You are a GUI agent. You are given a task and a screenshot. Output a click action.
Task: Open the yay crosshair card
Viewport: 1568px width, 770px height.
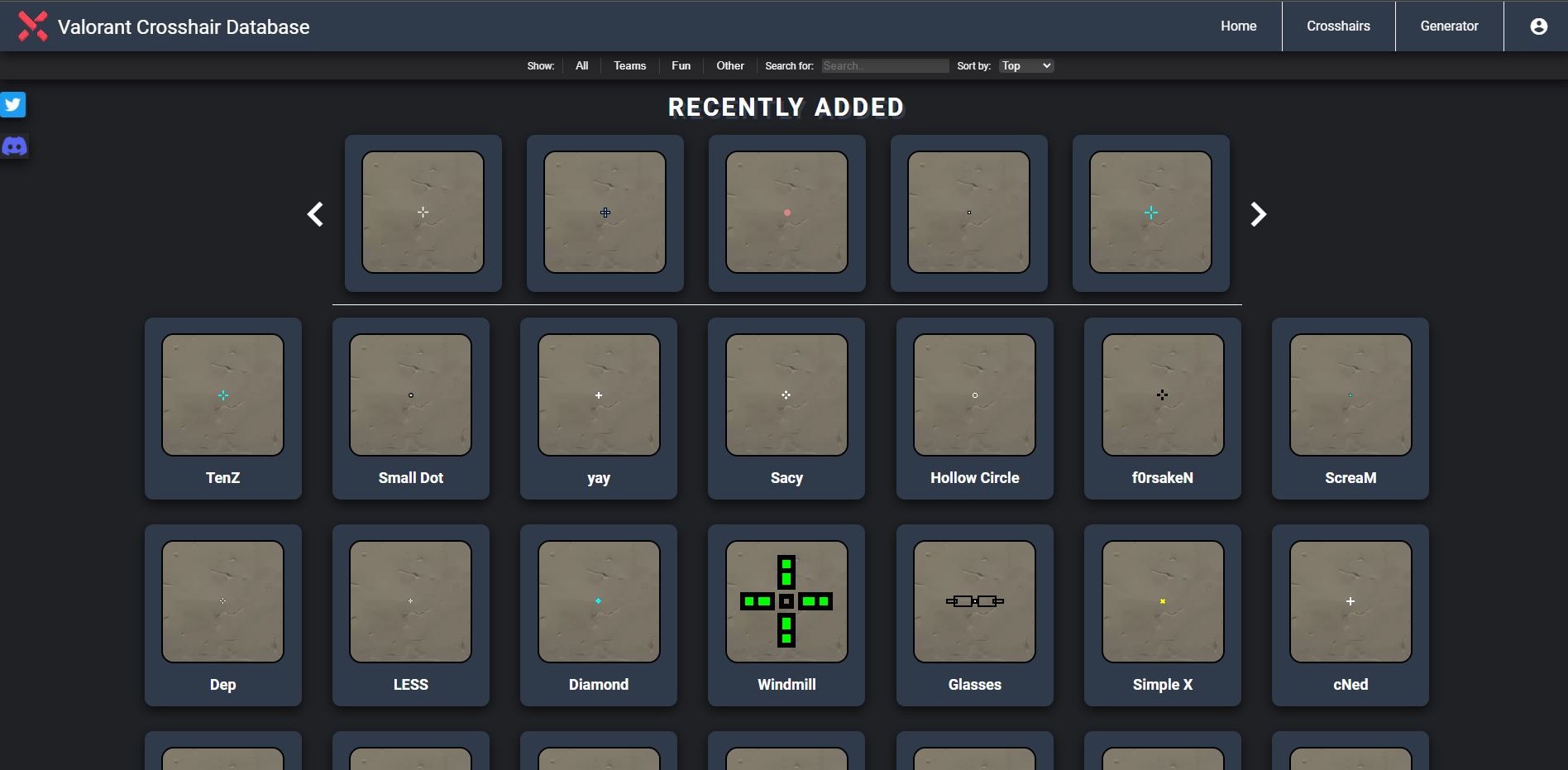pyautogui.click(x=599, y=409)
